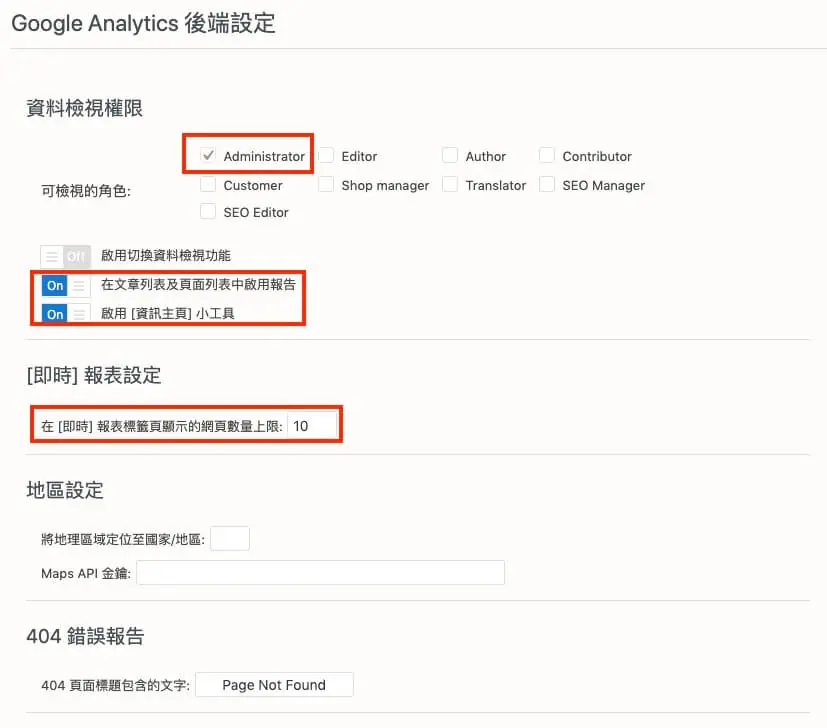Check the Translator role checkbox
The image size is (827, 728).
coord(450,185)
